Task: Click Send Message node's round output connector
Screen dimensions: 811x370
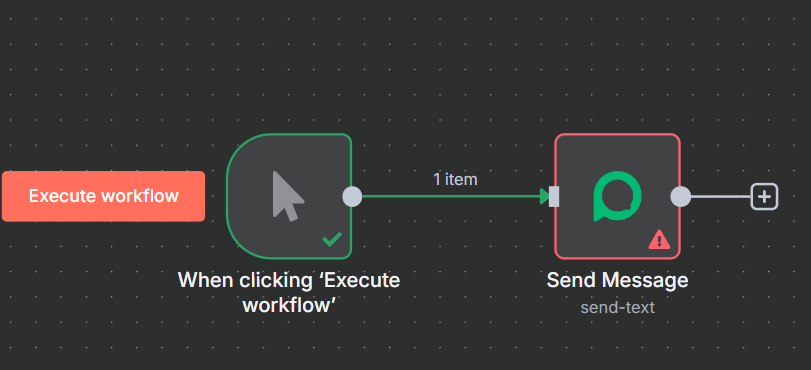Action: (681, 197)
